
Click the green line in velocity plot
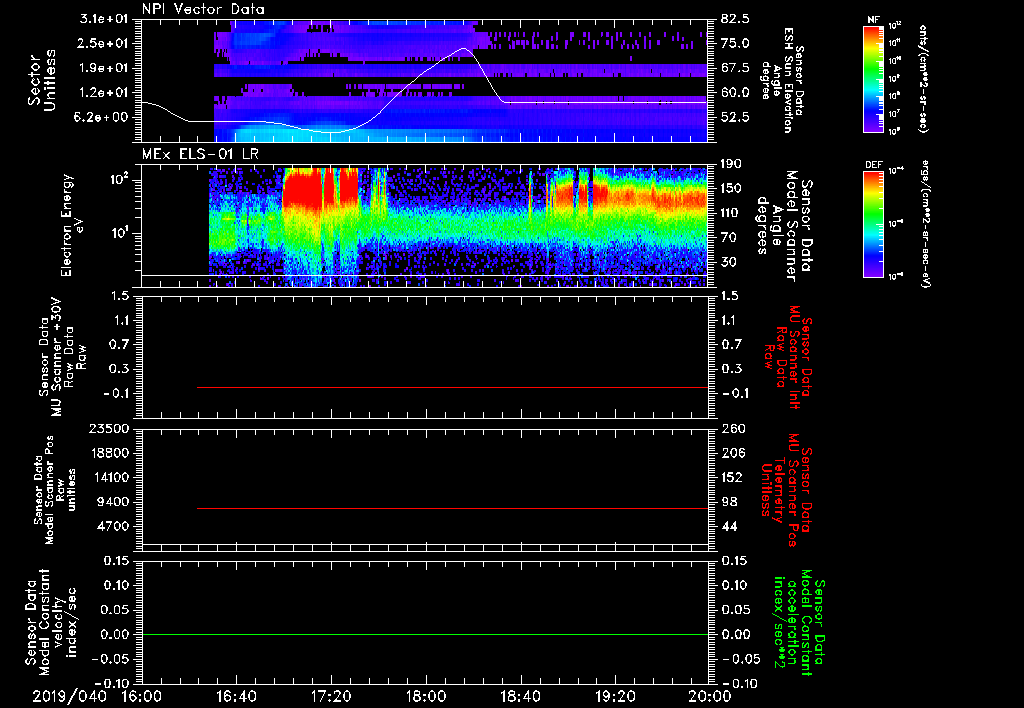[x=424, y=634]
